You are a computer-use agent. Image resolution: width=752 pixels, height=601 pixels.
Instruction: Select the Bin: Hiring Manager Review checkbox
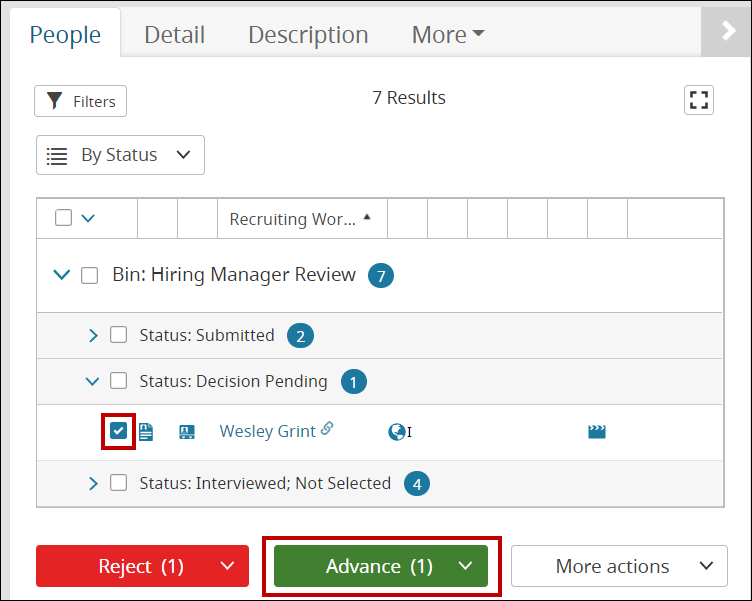point(90,275)
